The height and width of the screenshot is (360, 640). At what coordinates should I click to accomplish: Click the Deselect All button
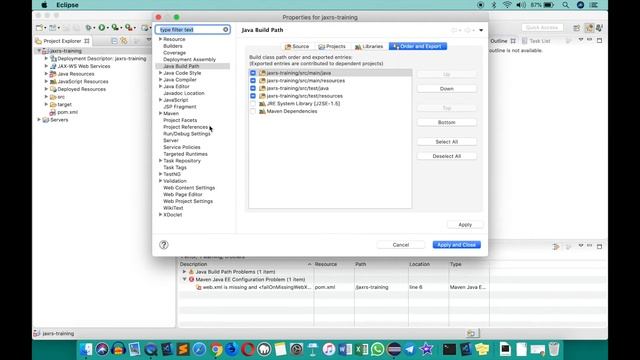pos(447,156)
